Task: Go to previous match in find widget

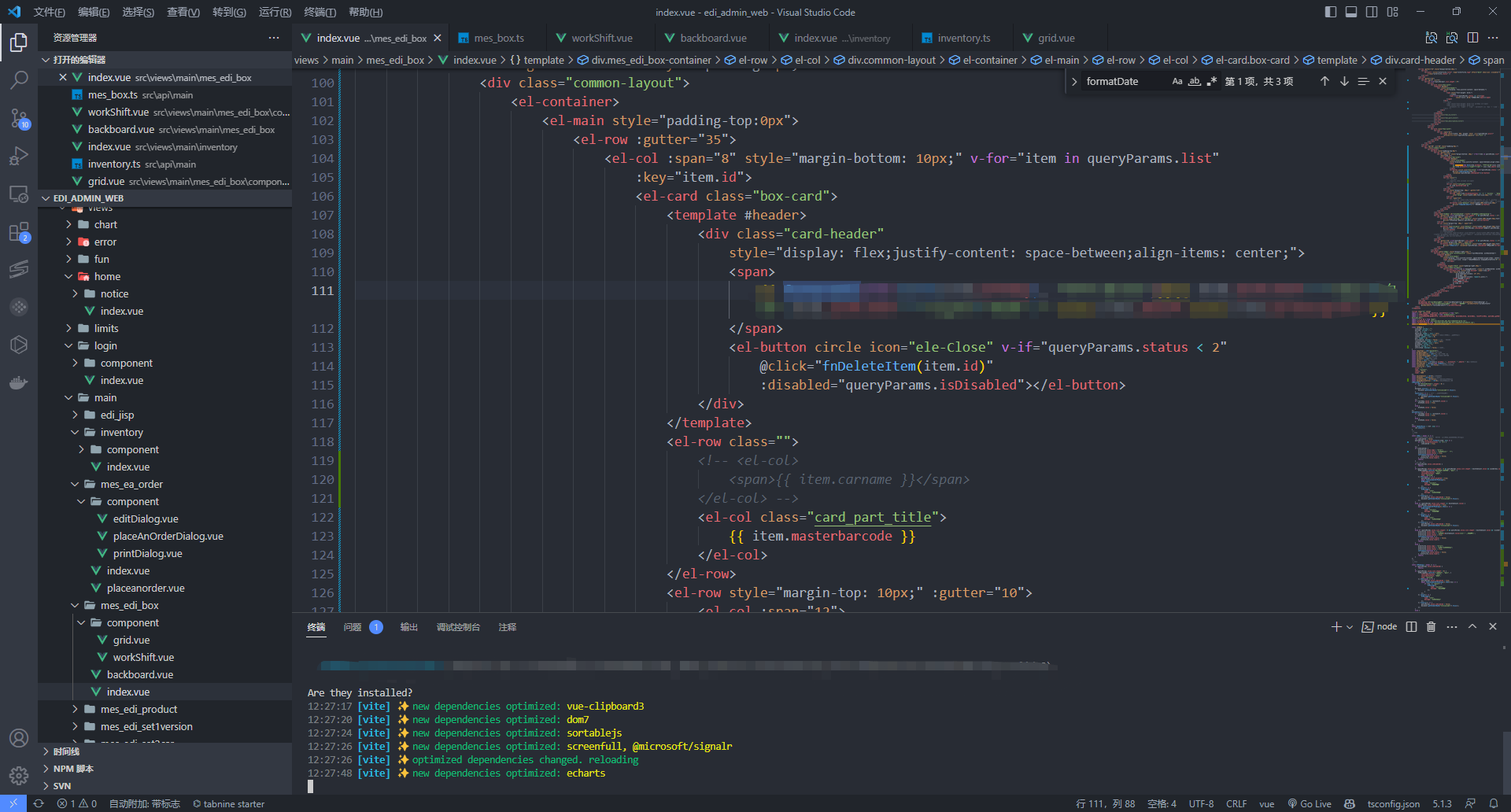Action: (x=1324, y=81)
